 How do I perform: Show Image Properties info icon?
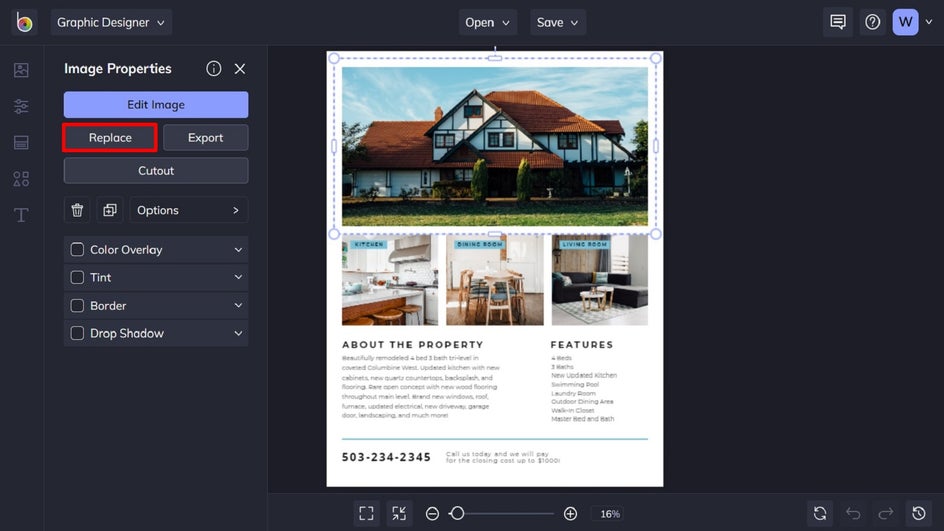[214, 69]
